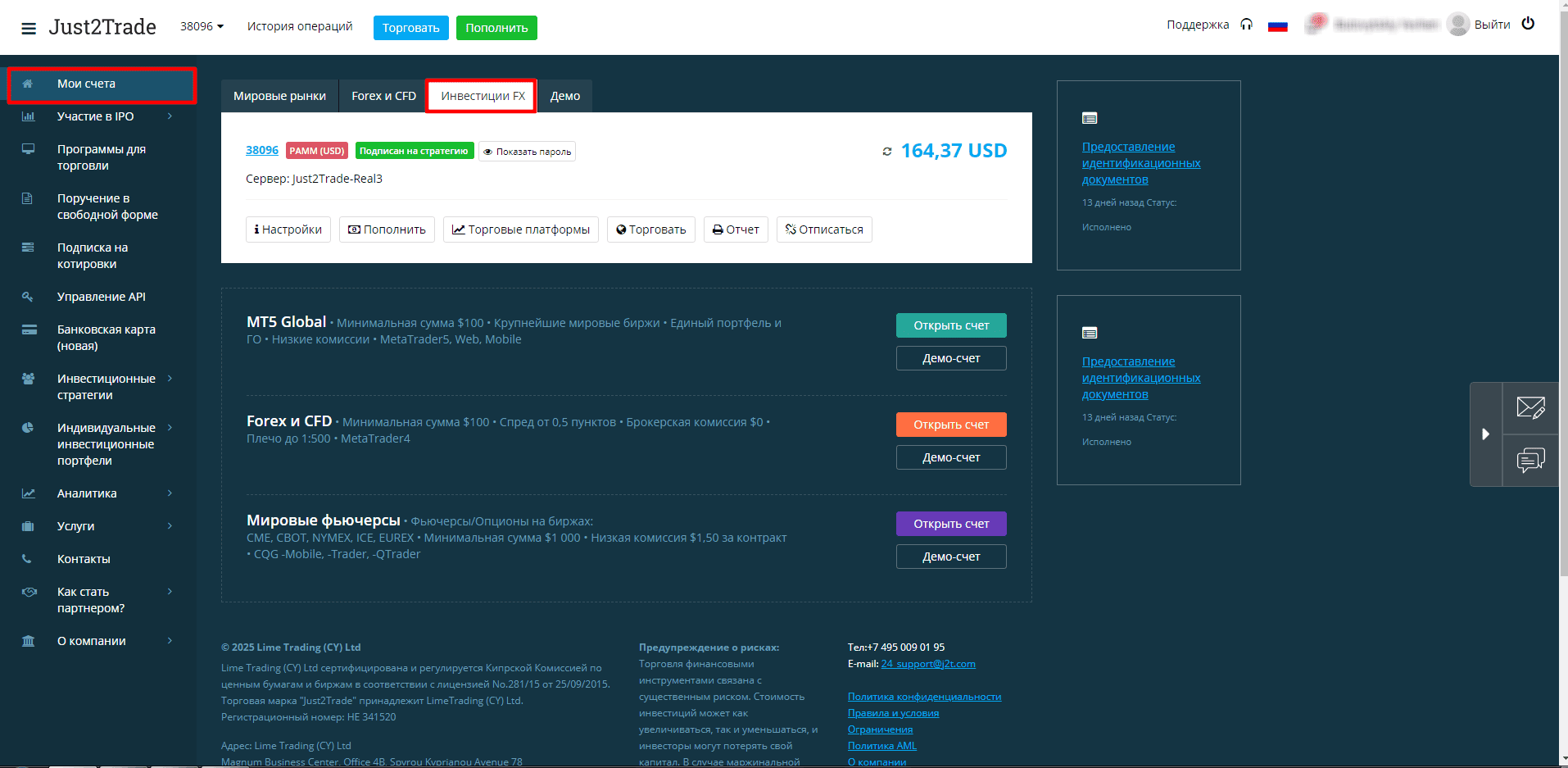This screenshot has height=768, width=1568.
Task: Switch to Мировые рынки tab
Action: (x=279, y=96)
